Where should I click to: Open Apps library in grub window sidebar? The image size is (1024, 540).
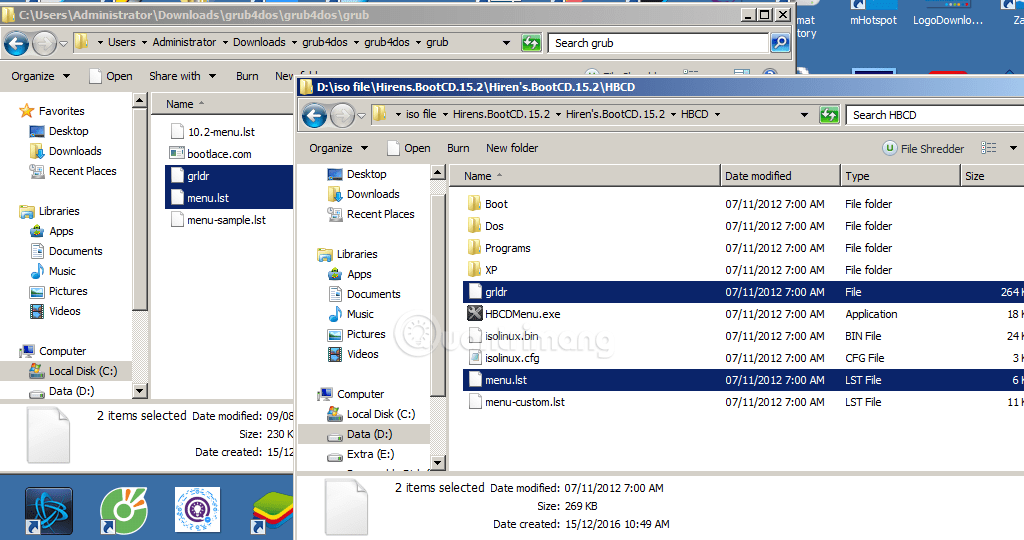[x=52, y=231]
